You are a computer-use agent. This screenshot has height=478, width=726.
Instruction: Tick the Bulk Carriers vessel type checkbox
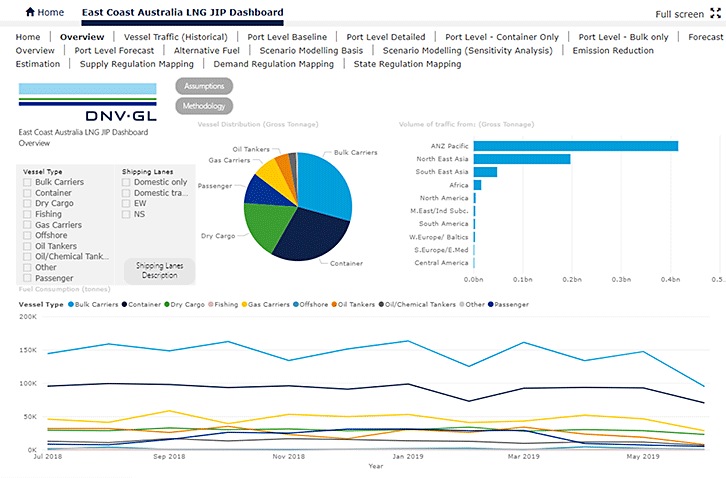tap(27, 183)
